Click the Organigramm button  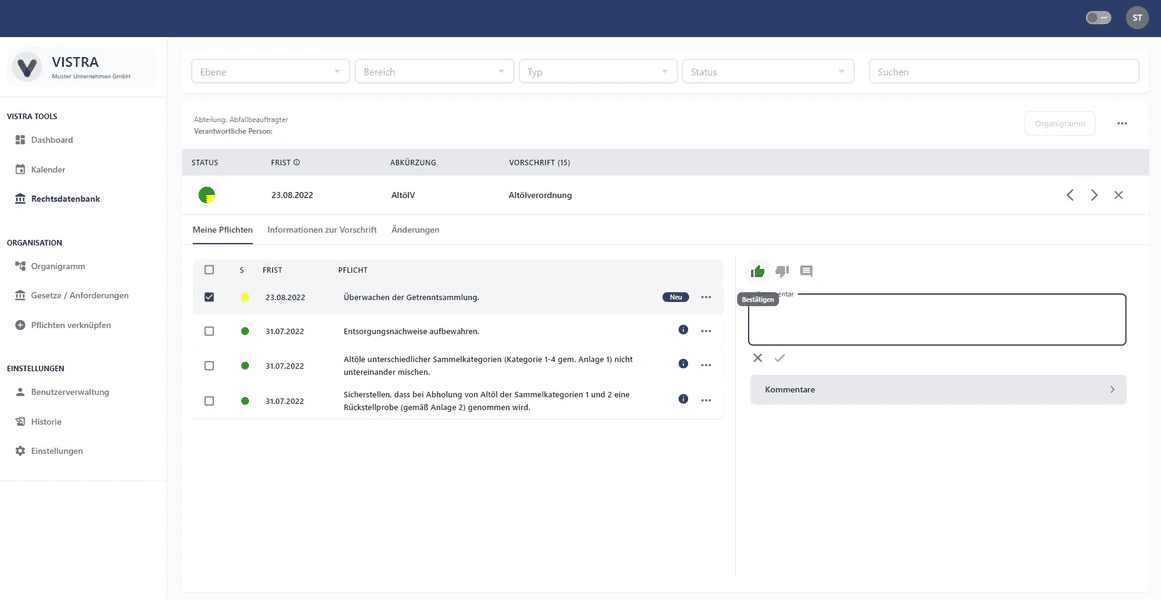tap(1060, 124)
